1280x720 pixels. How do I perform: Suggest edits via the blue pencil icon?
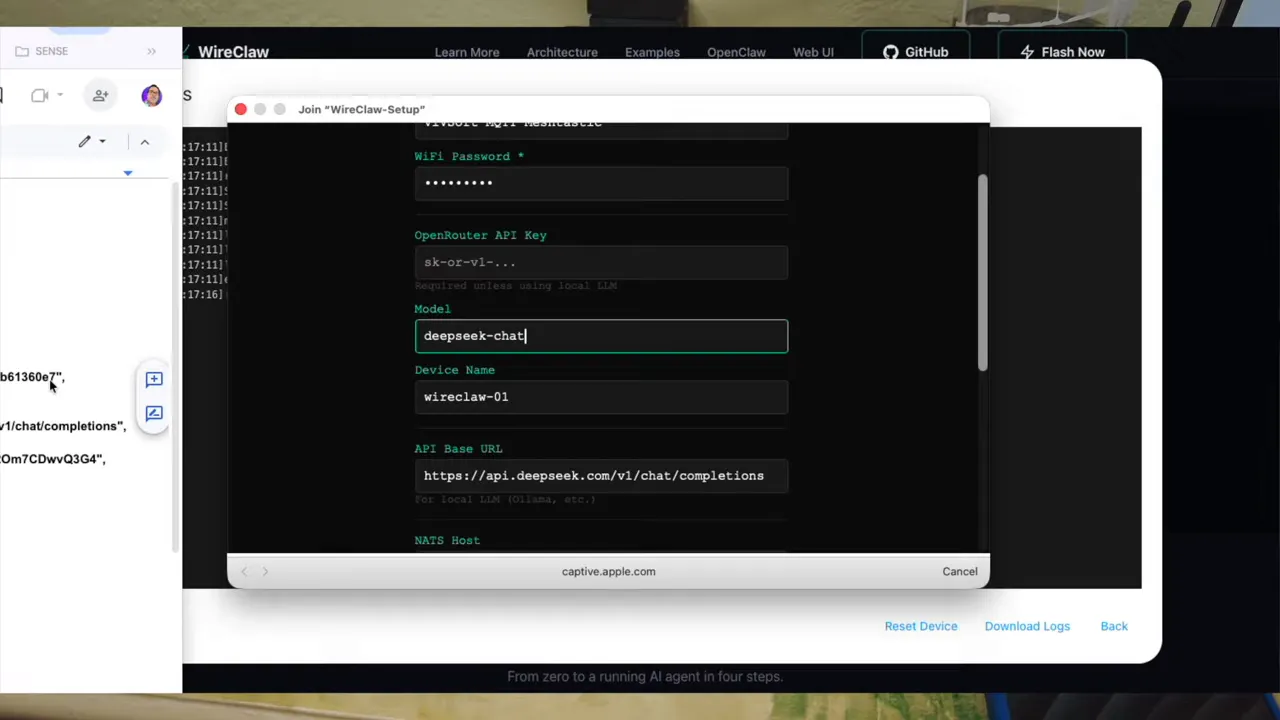(154, 413)
